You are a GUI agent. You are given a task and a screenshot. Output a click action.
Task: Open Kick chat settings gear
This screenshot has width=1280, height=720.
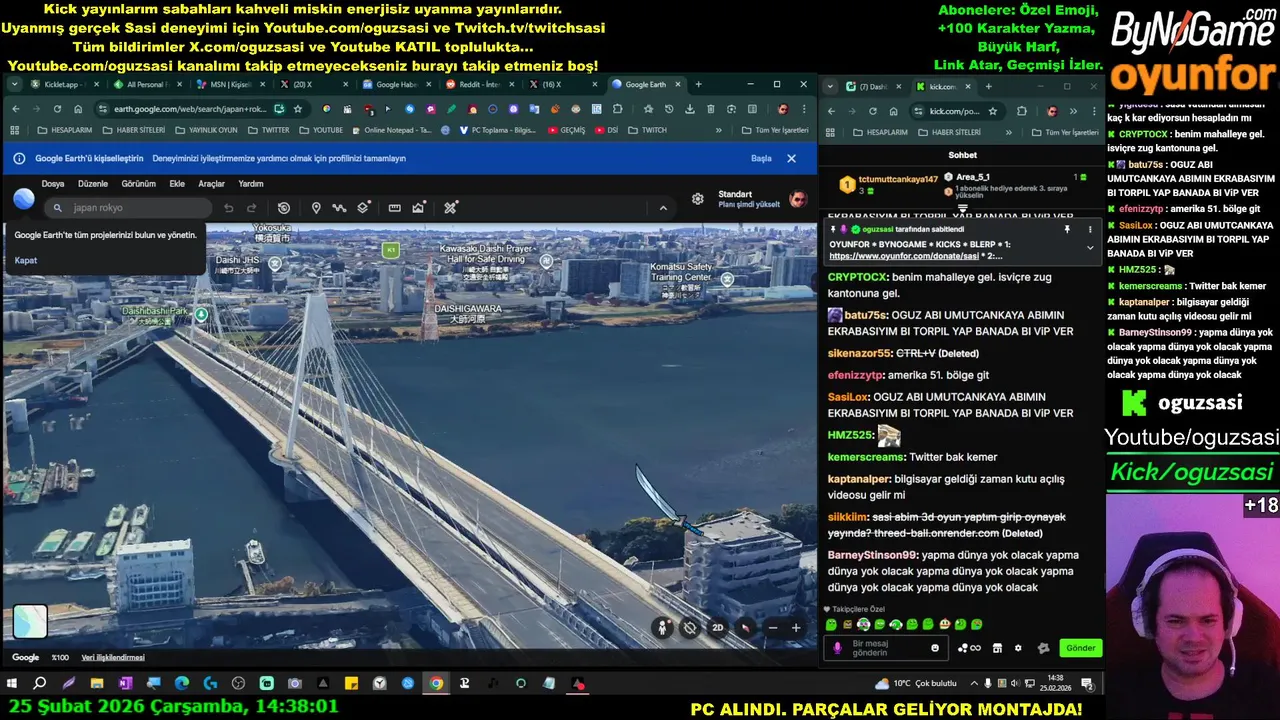[x=1018, y=648]
